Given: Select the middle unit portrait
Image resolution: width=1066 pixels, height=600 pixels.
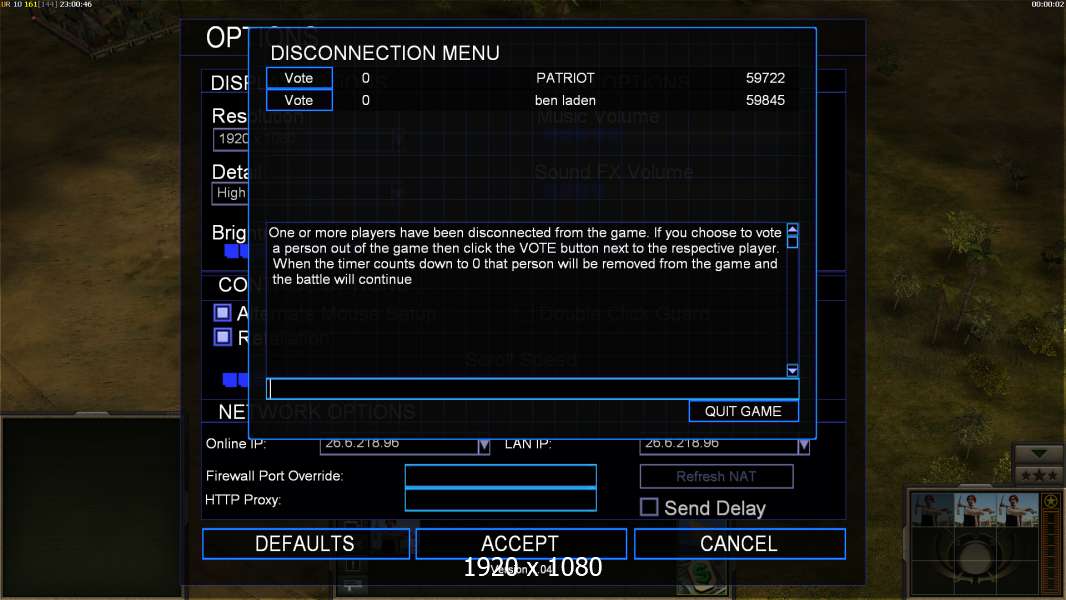Looking at the screenshot, I should 975,511.
